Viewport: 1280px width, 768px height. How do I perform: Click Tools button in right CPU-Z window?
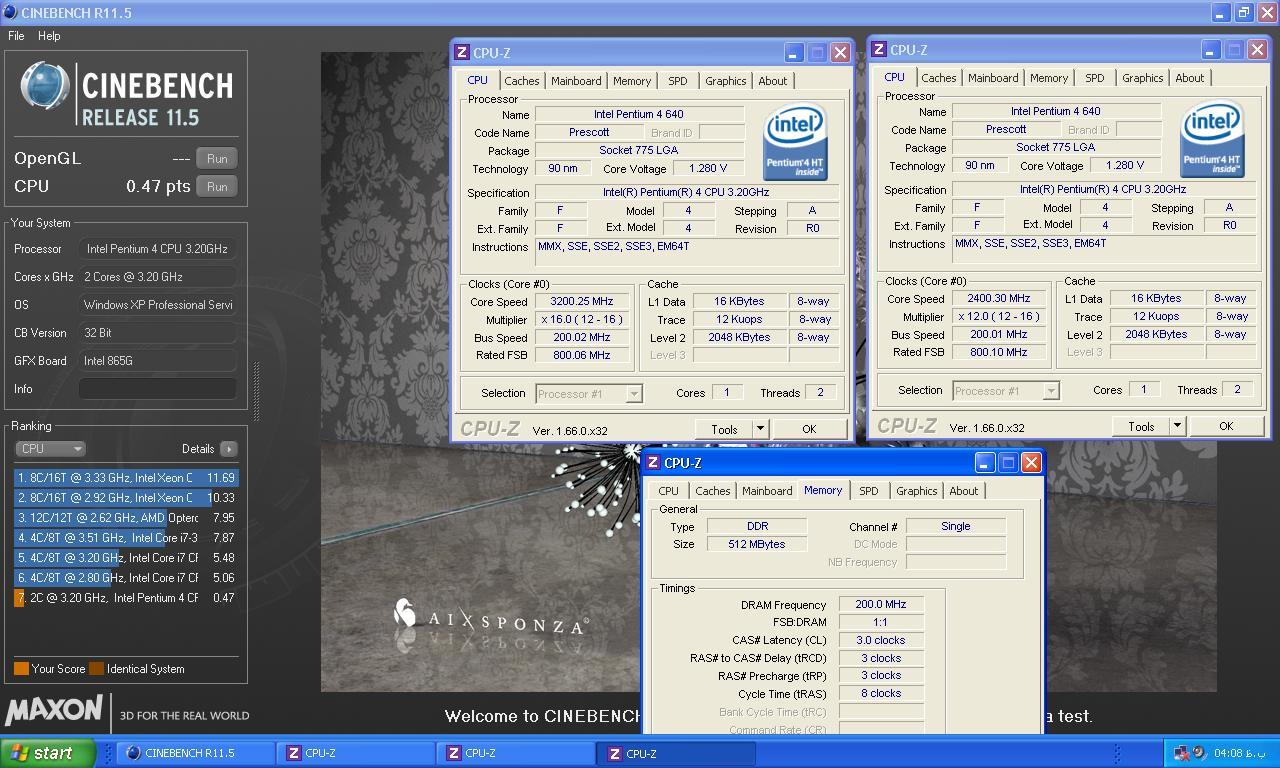(1141, 426)
